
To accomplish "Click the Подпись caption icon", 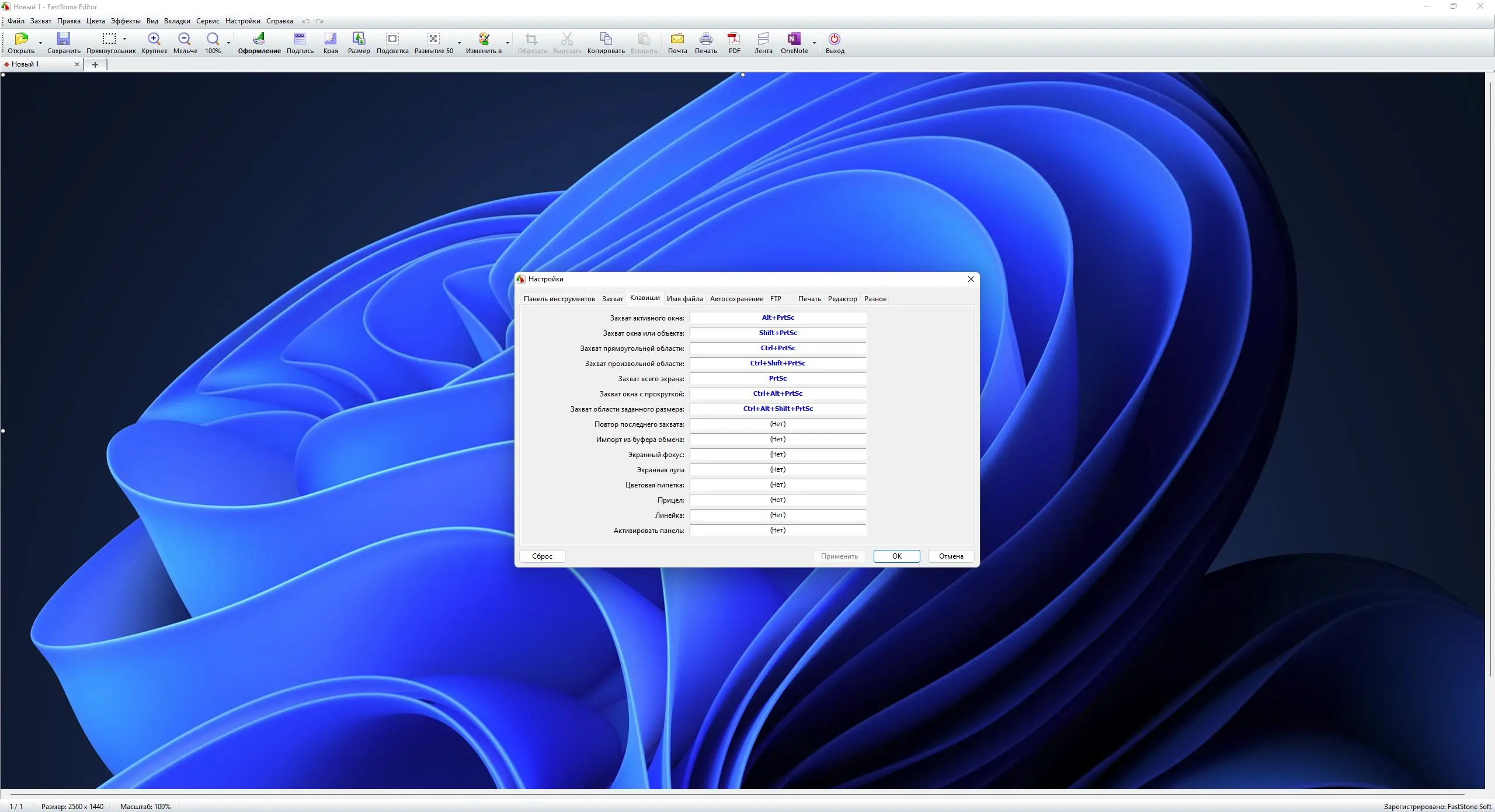I will pos(300,39).
